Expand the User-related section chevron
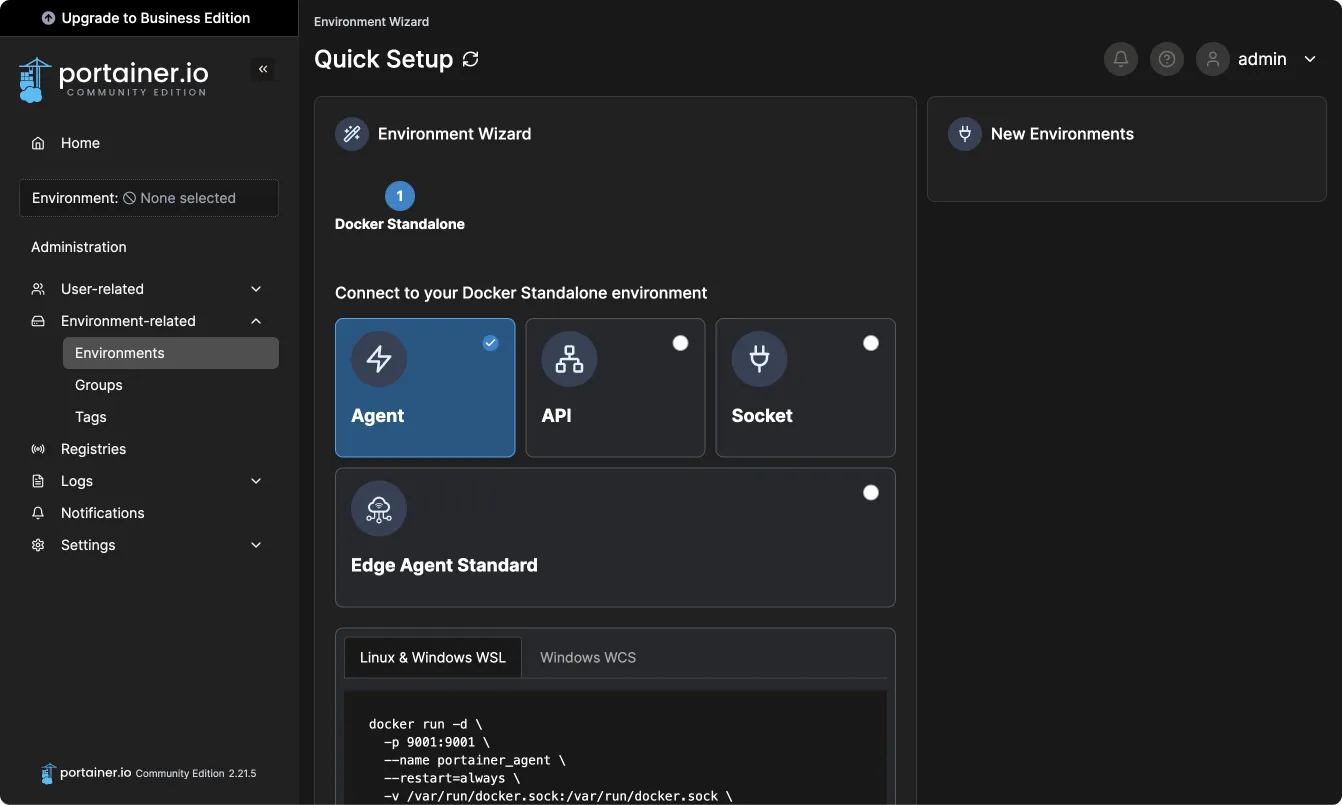The width and height of the screenshot is (1342, 805). (256, 289)
